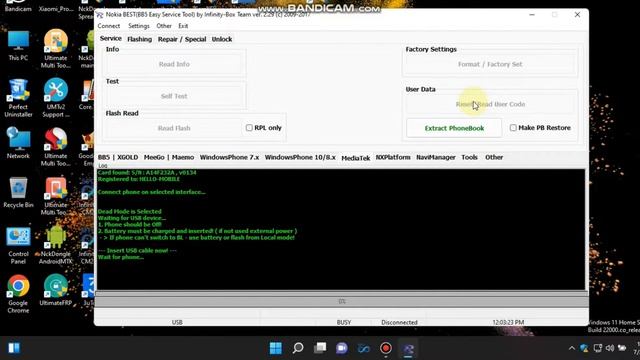This screenshot has height=360, width=640.
Task: Select the BB5 | XGOLD platform tab
Action: tap(118, 157)
